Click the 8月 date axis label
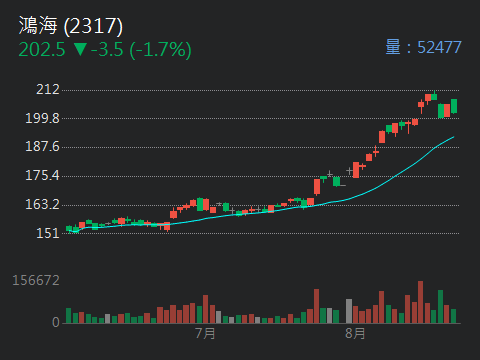This screenshot has height=360, width=480. (355, 333)
